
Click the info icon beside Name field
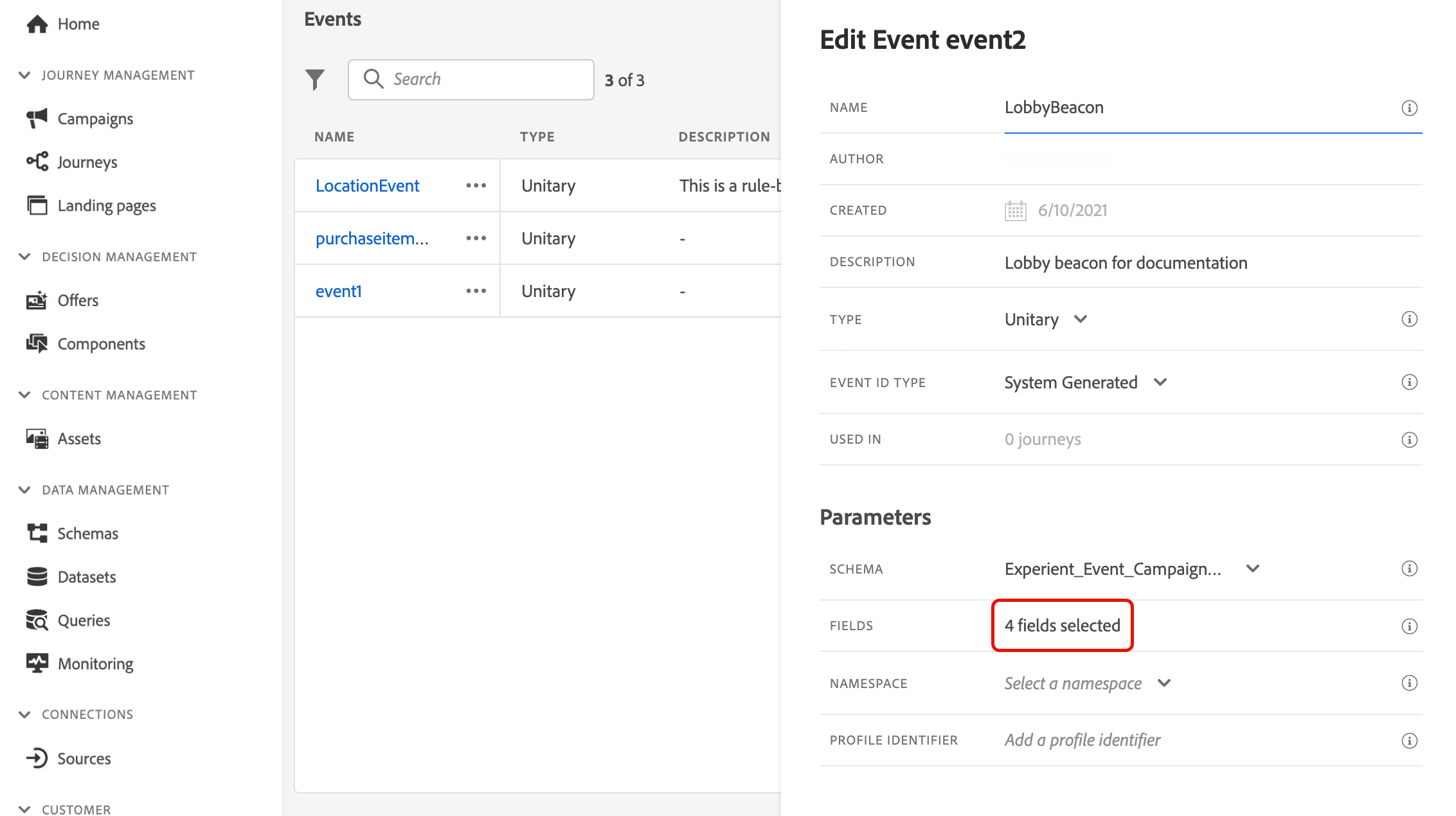click(1409, 108)
